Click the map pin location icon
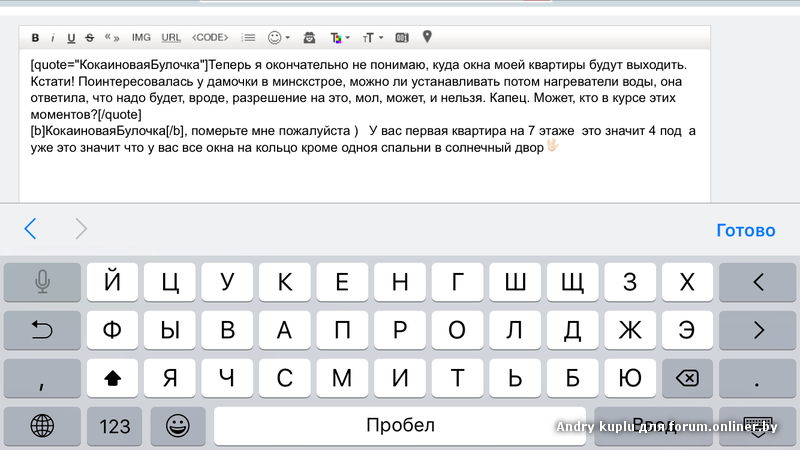 click(x=427, y=38)
